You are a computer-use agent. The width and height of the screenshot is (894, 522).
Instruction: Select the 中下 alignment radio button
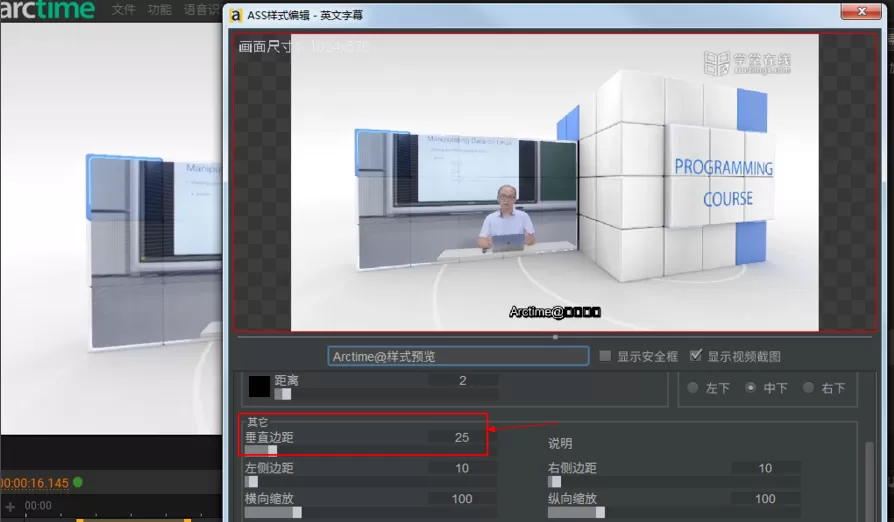(750, 388)
